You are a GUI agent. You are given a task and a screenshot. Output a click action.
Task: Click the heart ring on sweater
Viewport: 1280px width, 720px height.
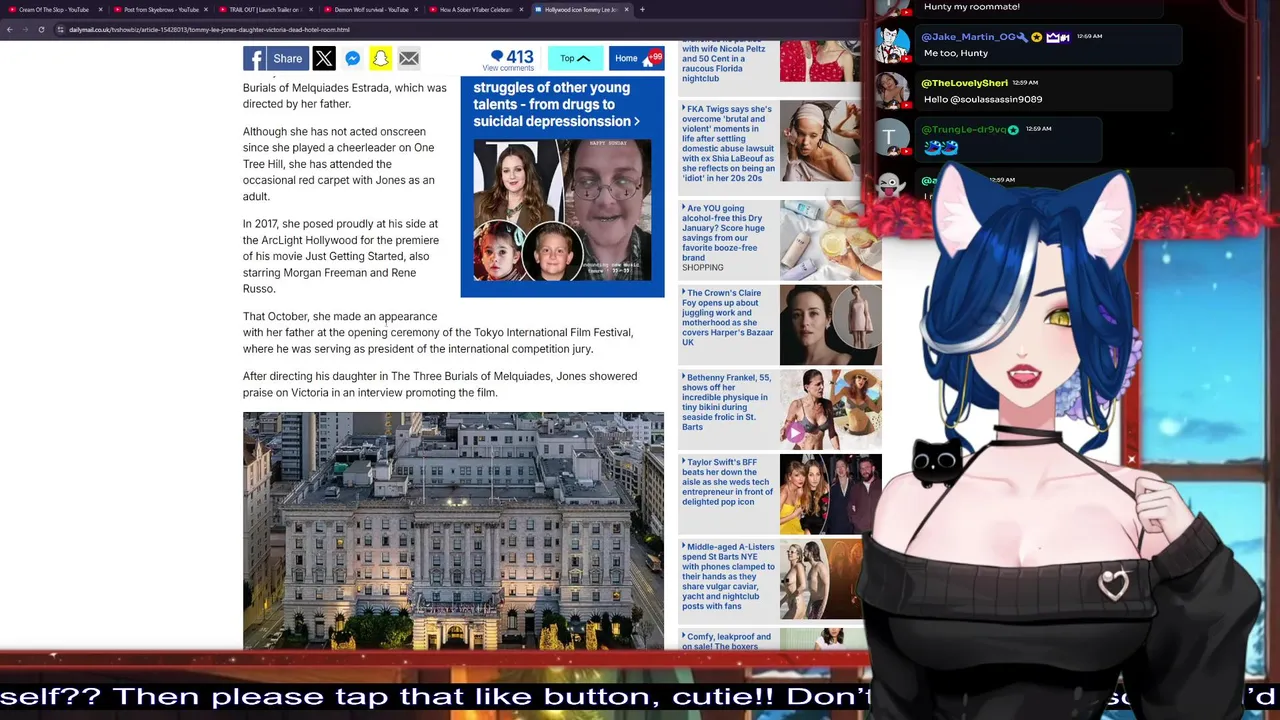coord(1113,584)
